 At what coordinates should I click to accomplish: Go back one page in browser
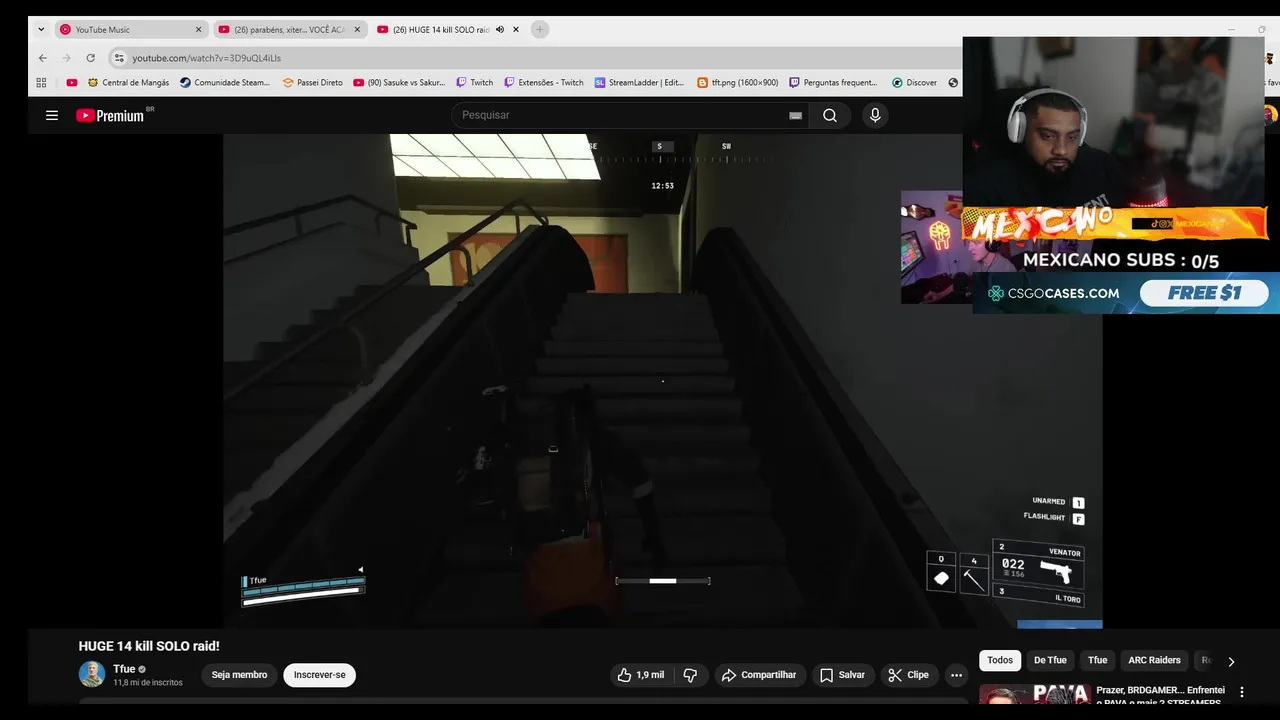coord(42,58)
